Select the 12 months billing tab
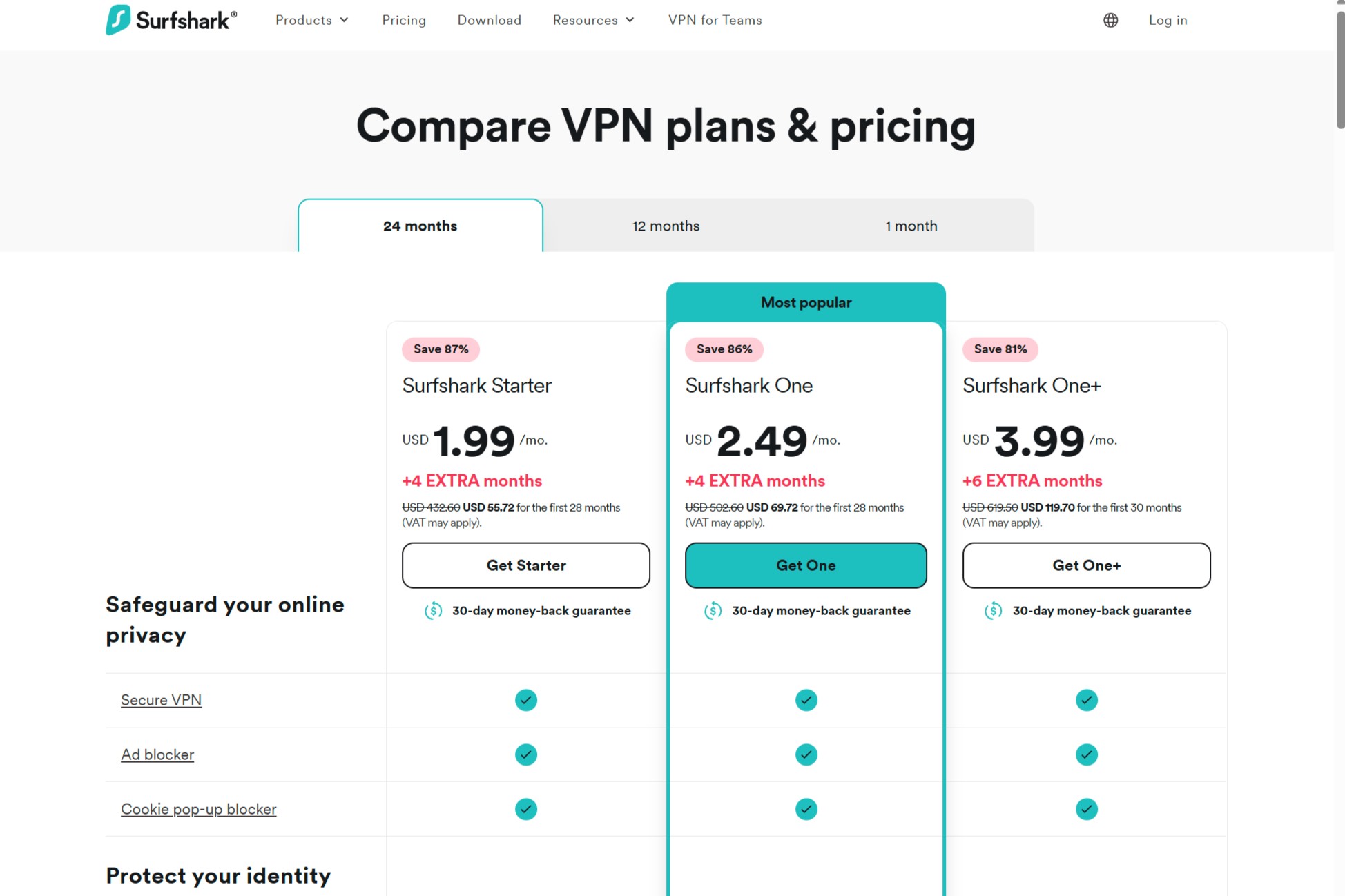The image size is (1345, 896). click(x=666, y=225)
